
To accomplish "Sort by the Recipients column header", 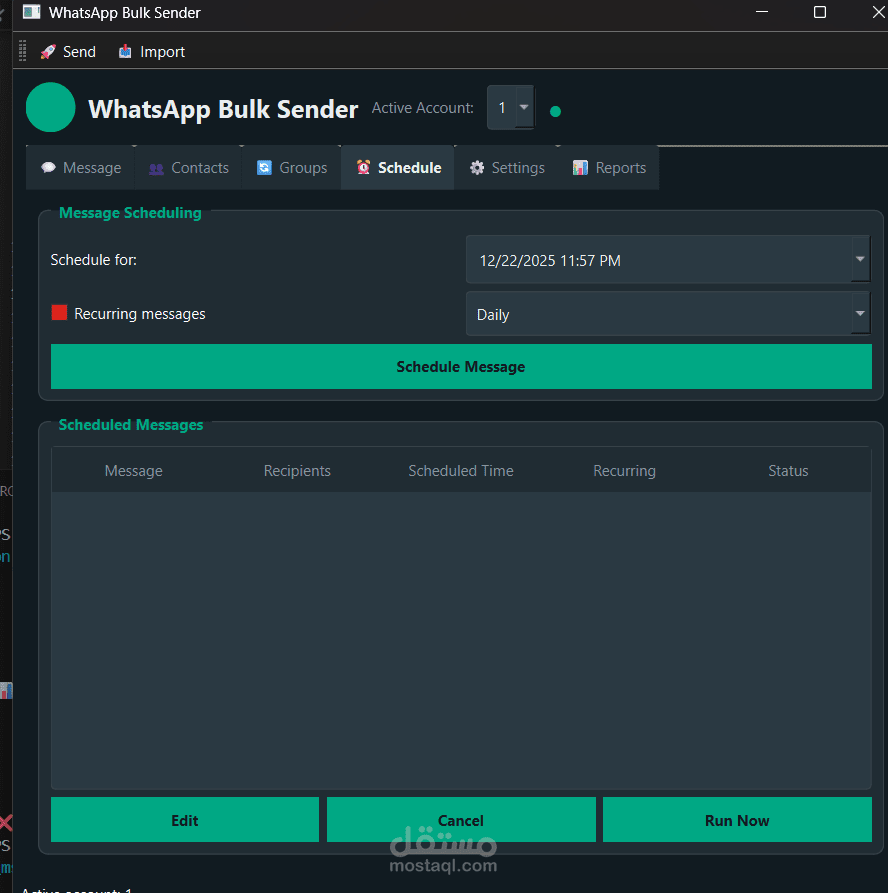I will 297,471.
